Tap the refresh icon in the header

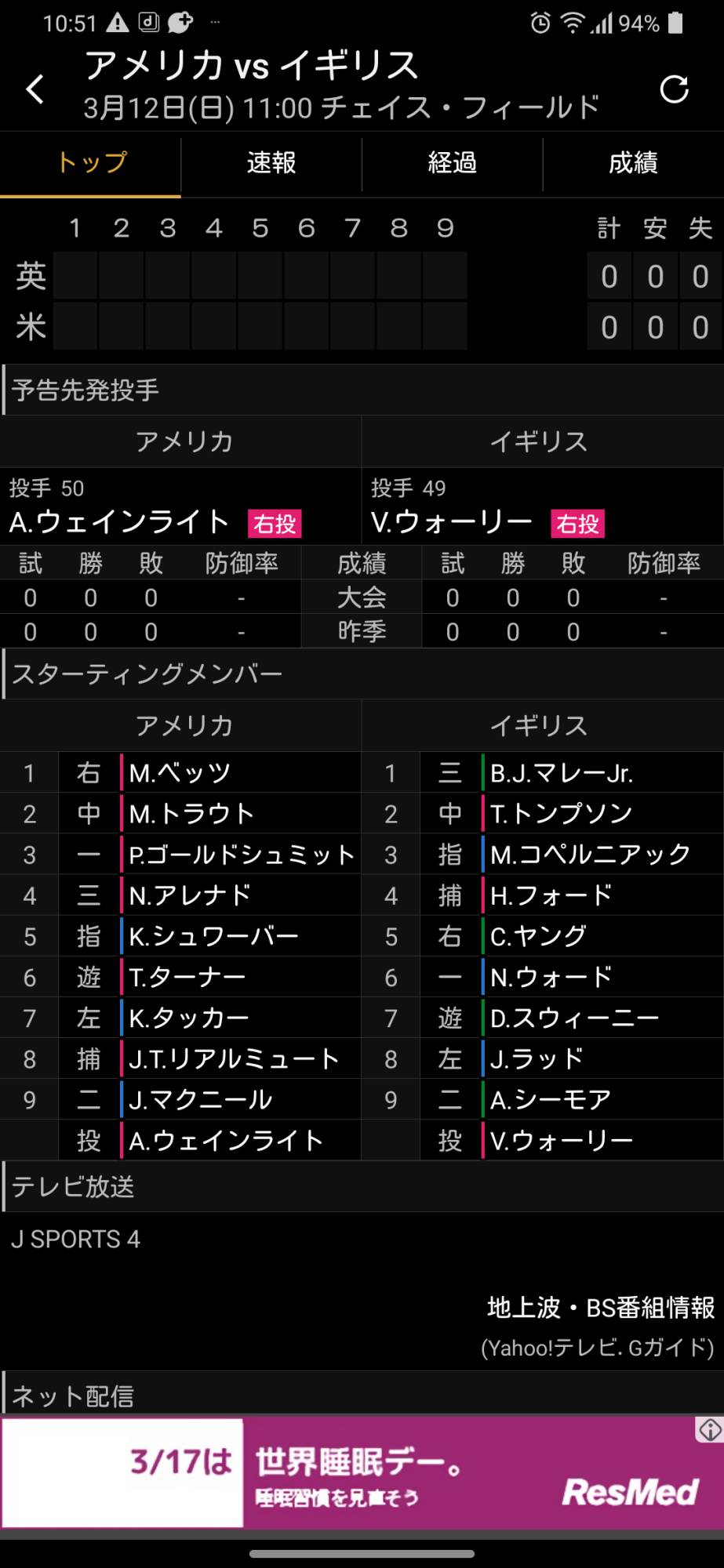point(674,89)
